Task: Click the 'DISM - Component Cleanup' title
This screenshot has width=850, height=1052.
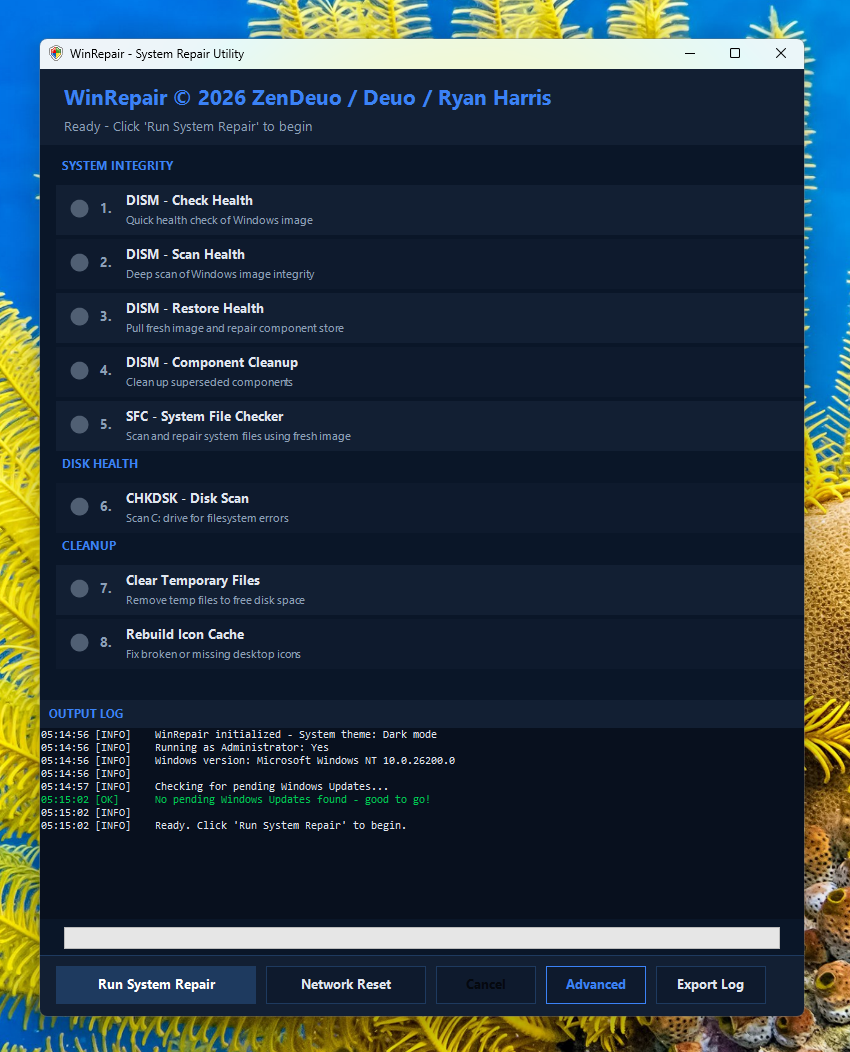Action: click(x=212, y=363)
